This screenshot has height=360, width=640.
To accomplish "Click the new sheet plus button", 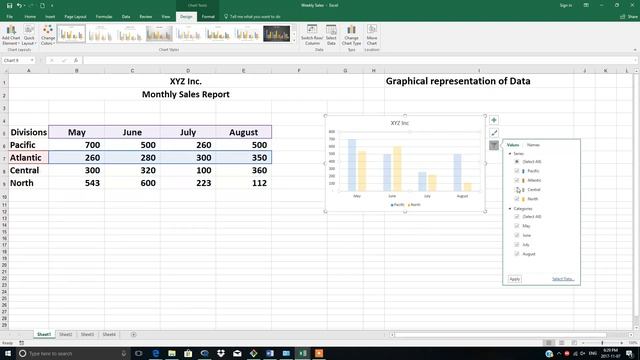I will point(133,334).
